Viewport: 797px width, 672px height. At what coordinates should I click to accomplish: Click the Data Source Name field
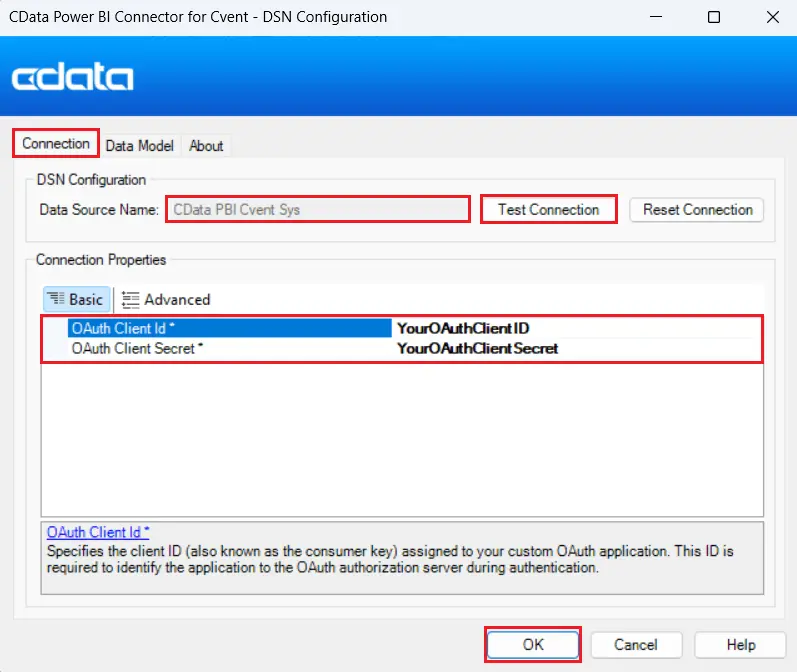(317, 210)
